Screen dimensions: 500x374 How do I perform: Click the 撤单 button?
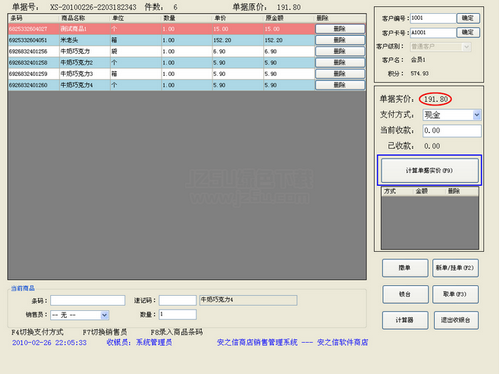click(405, 268)
